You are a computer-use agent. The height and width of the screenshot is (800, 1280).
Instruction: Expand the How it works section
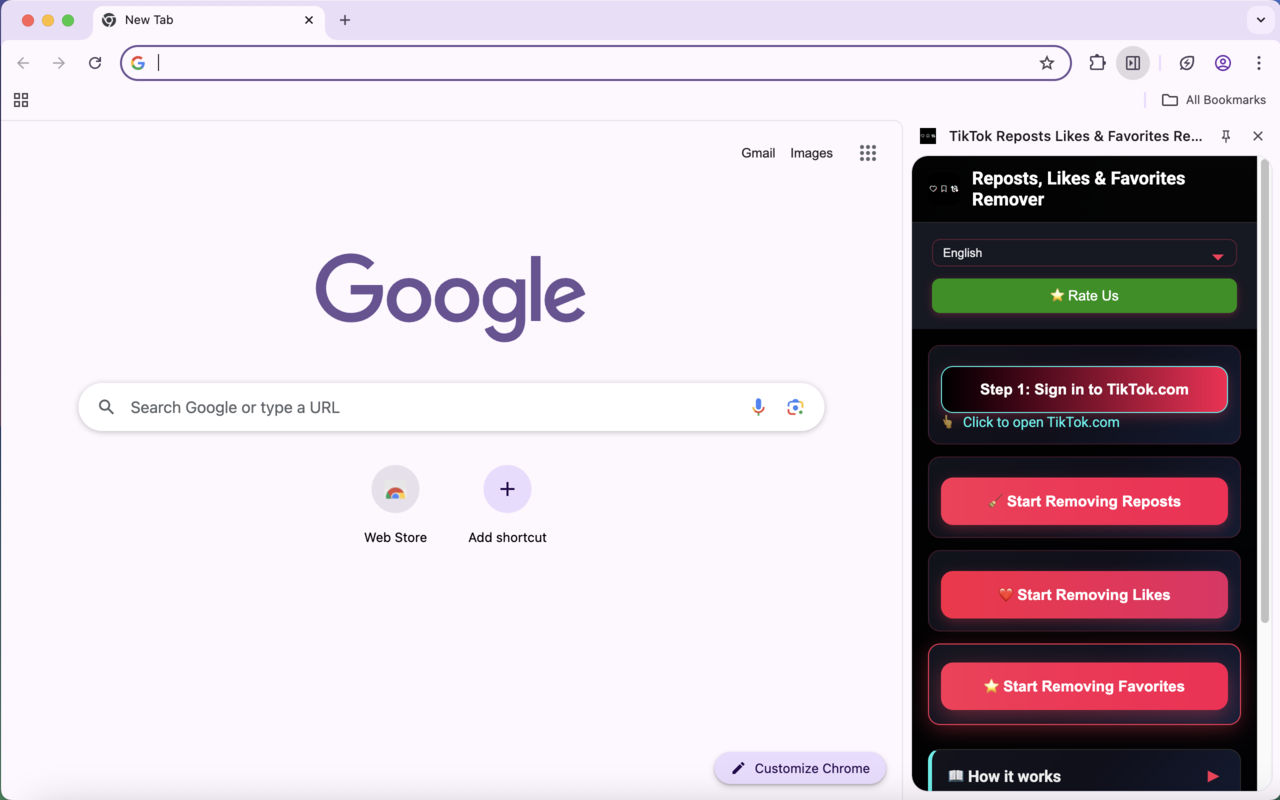[x=1084, y=776]
